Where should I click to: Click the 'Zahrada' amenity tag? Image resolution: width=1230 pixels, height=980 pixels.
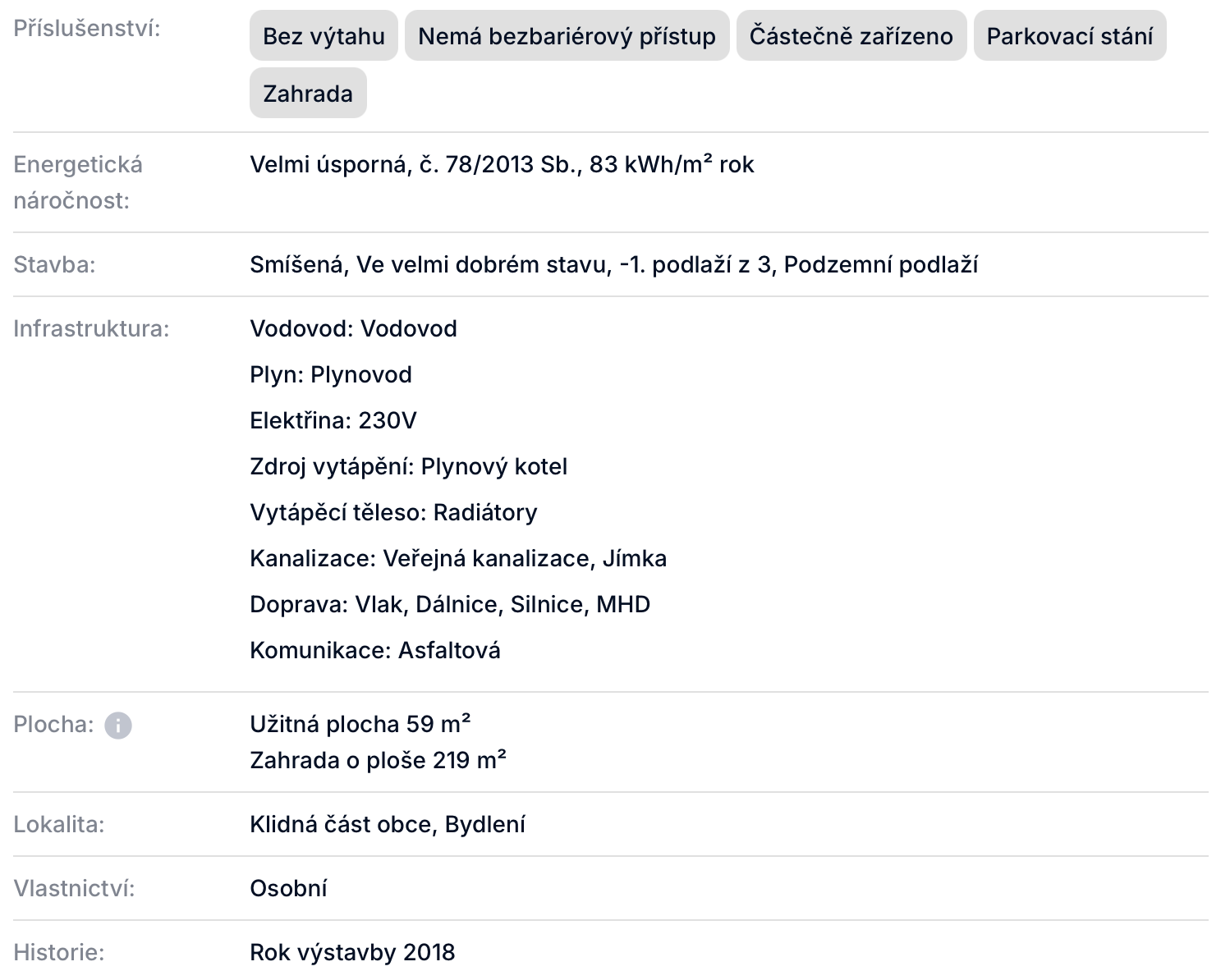tap(308, 94)
